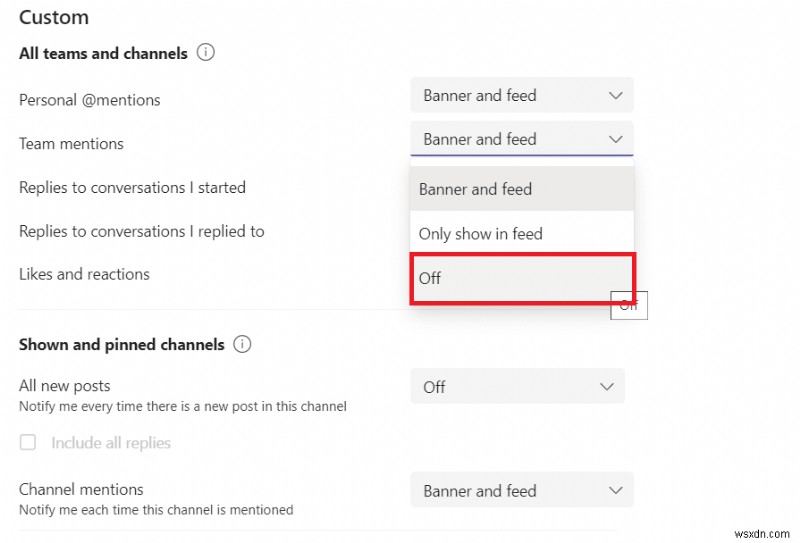Image resolution: width=800 pixels, height=543 pixels.
Task: Click the Shown and pinned channels heading
Action: point(121,345)
